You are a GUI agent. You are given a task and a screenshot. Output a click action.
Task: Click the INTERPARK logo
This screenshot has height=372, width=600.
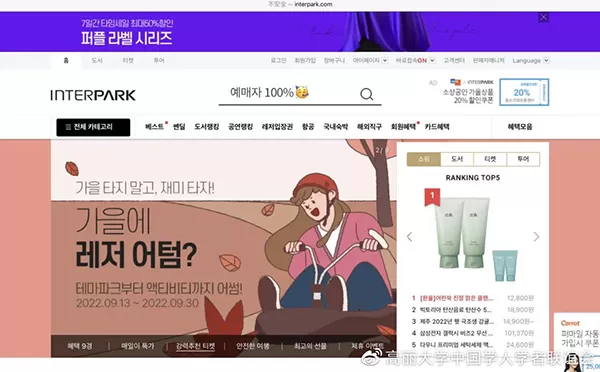coord(93,95)
